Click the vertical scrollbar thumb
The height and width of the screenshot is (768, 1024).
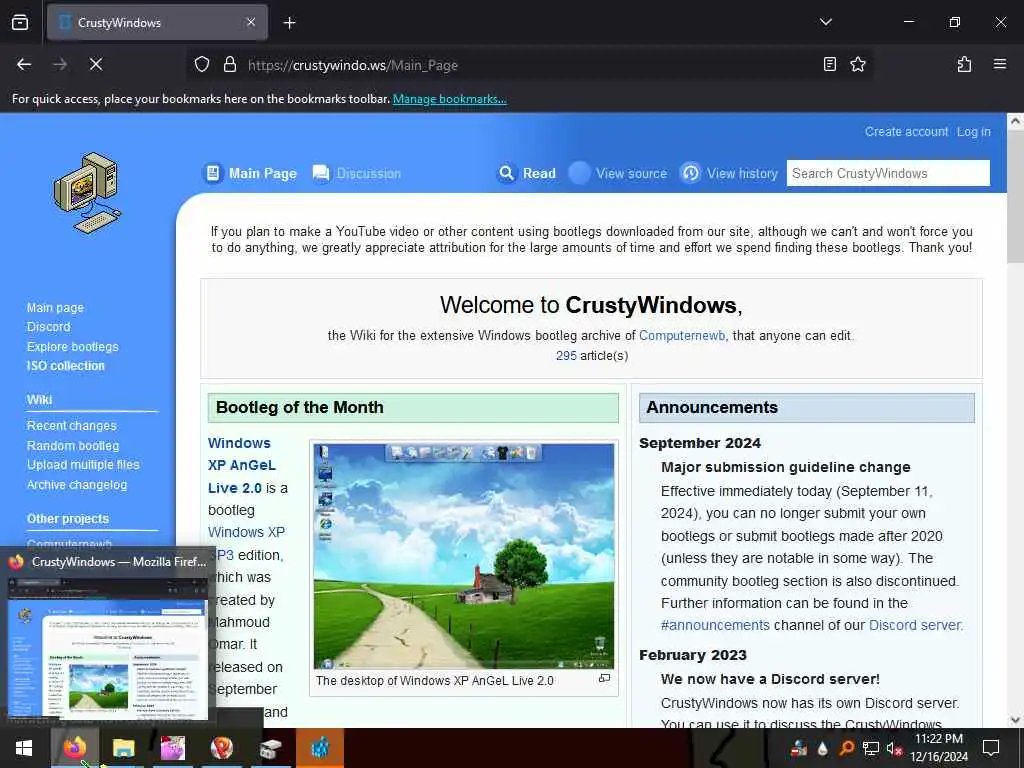pyautogui.click(x=1015, y=197)
